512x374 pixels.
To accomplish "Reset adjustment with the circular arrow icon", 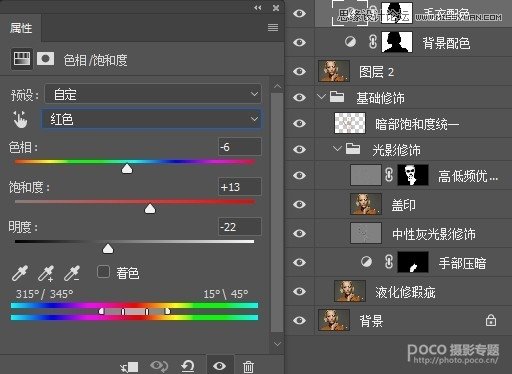I will tap(188, 366).
